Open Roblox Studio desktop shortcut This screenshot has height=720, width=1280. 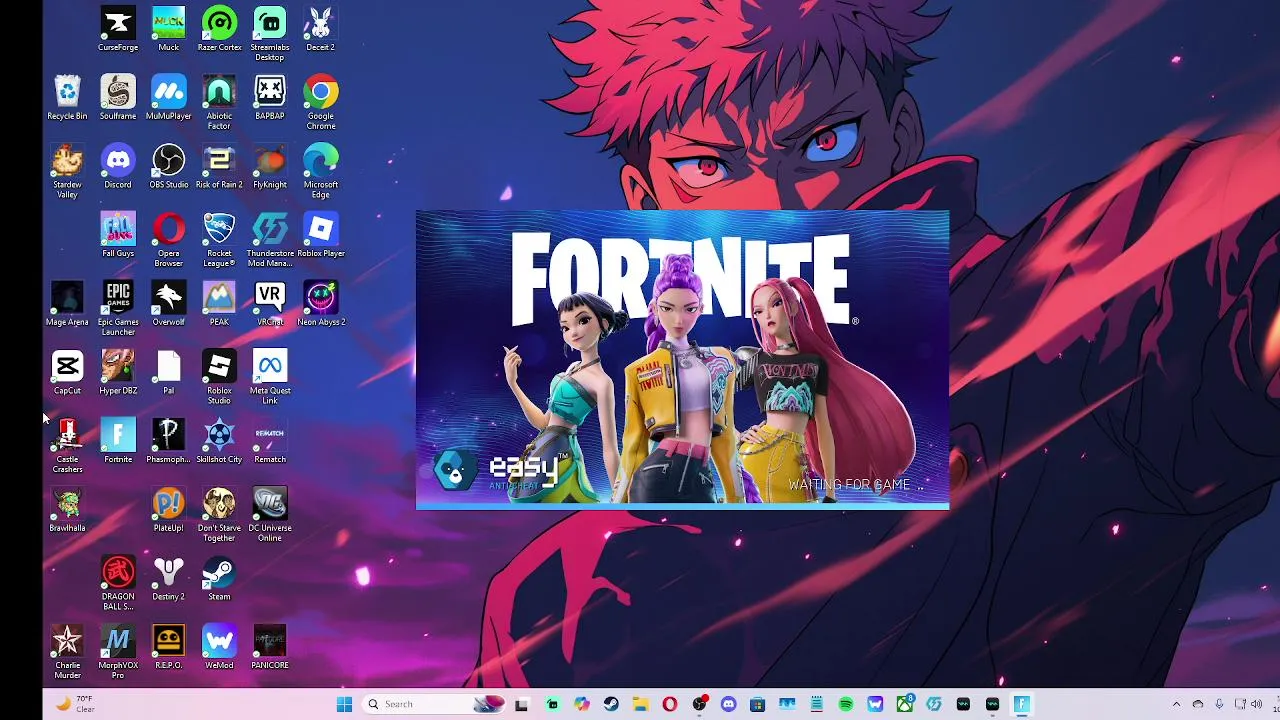219,377
